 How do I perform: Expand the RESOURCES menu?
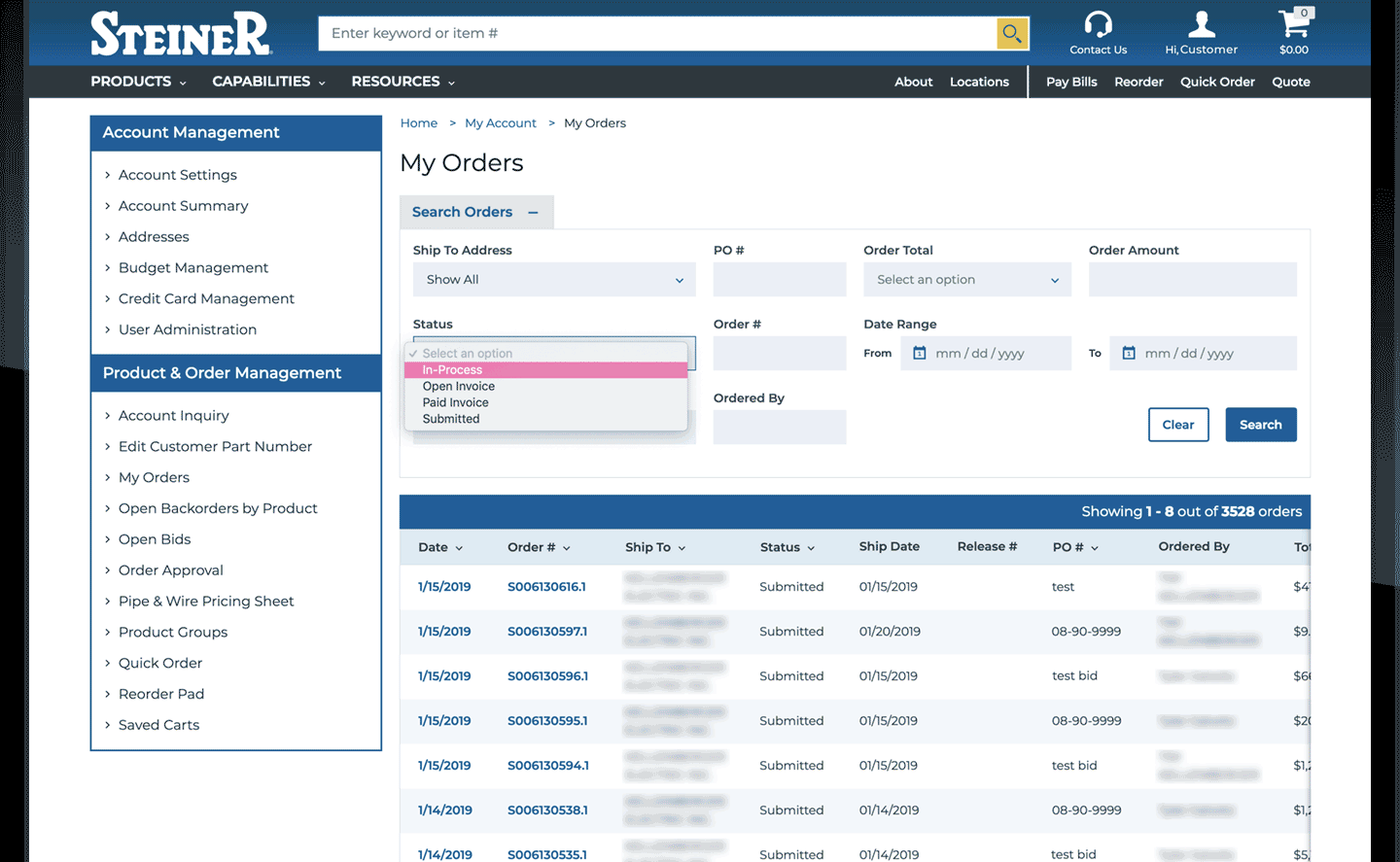tap(403, 82)
